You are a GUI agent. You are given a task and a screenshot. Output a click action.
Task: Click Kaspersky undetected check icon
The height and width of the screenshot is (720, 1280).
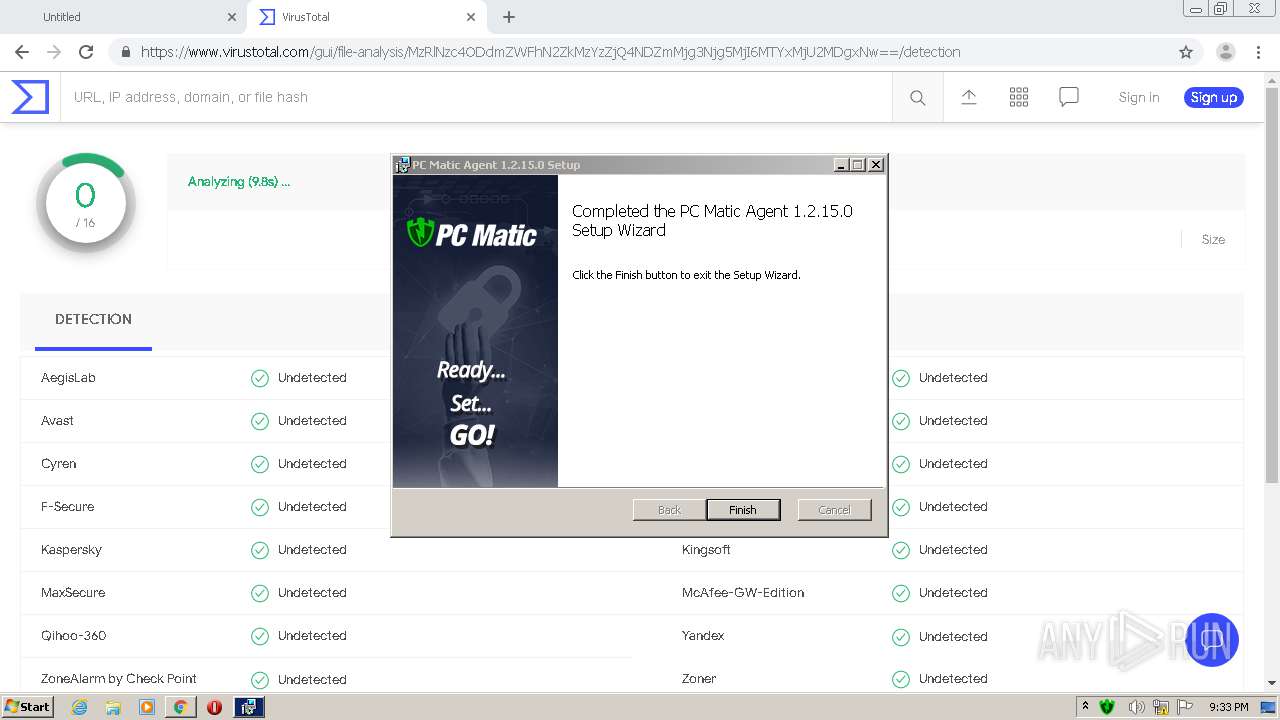(x=260, y=550)
